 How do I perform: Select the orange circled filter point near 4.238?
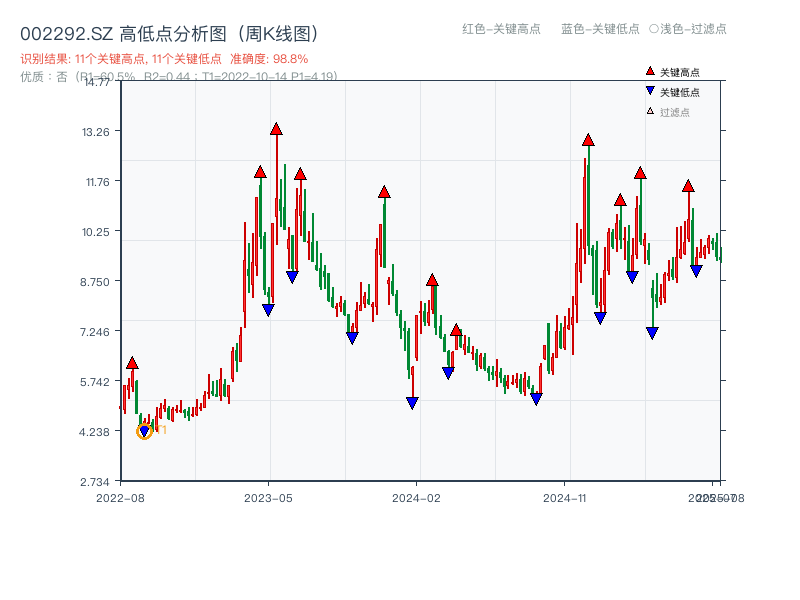pyautogui.click(x=145, y=432)
